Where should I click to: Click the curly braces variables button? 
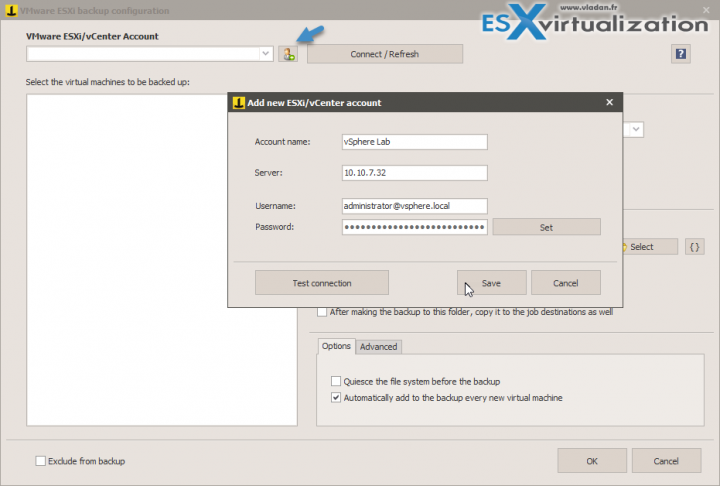pos(694,247)
